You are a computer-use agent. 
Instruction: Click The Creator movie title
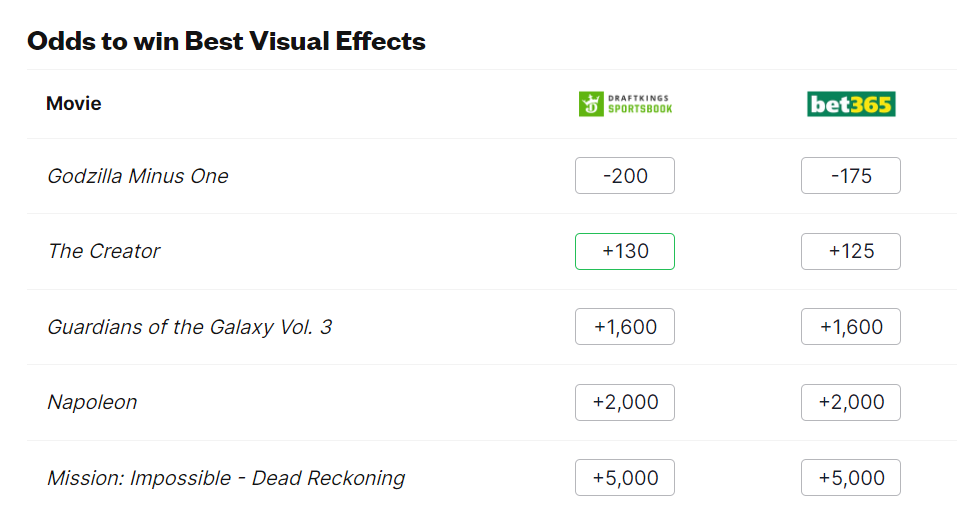(x=104, y=251)
